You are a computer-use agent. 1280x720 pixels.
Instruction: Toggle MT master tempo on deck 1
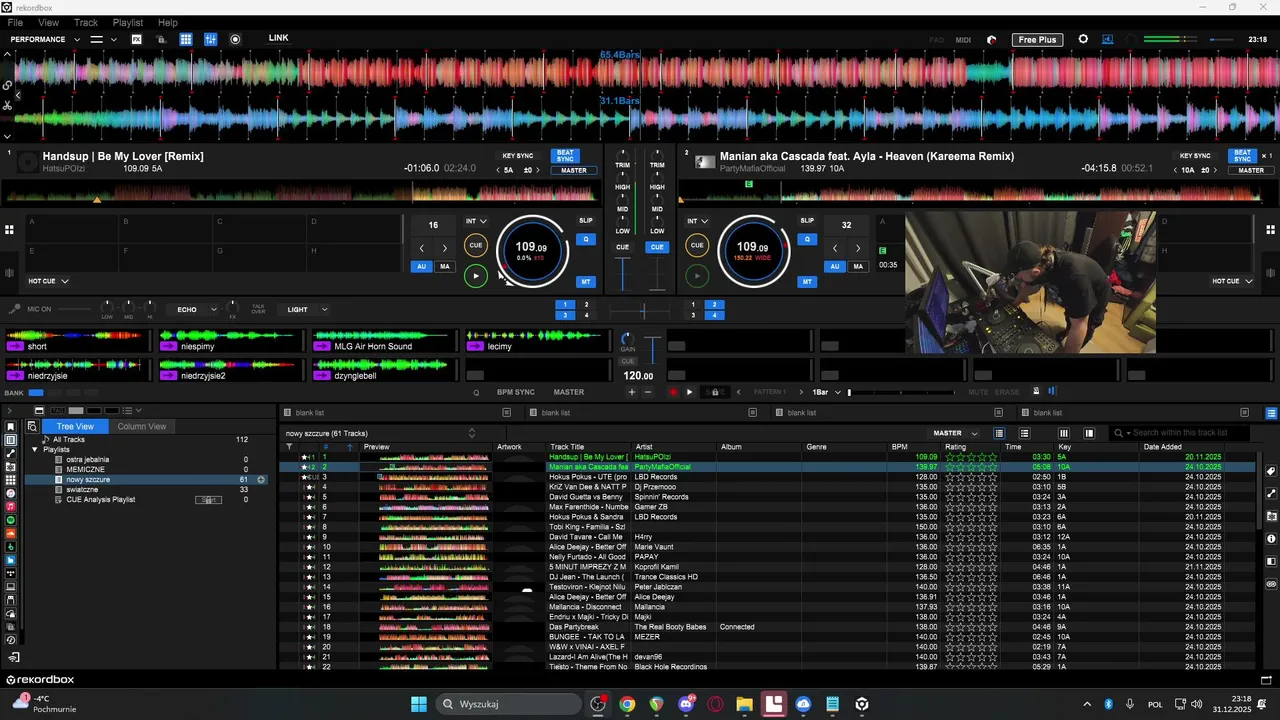[586, 282]
